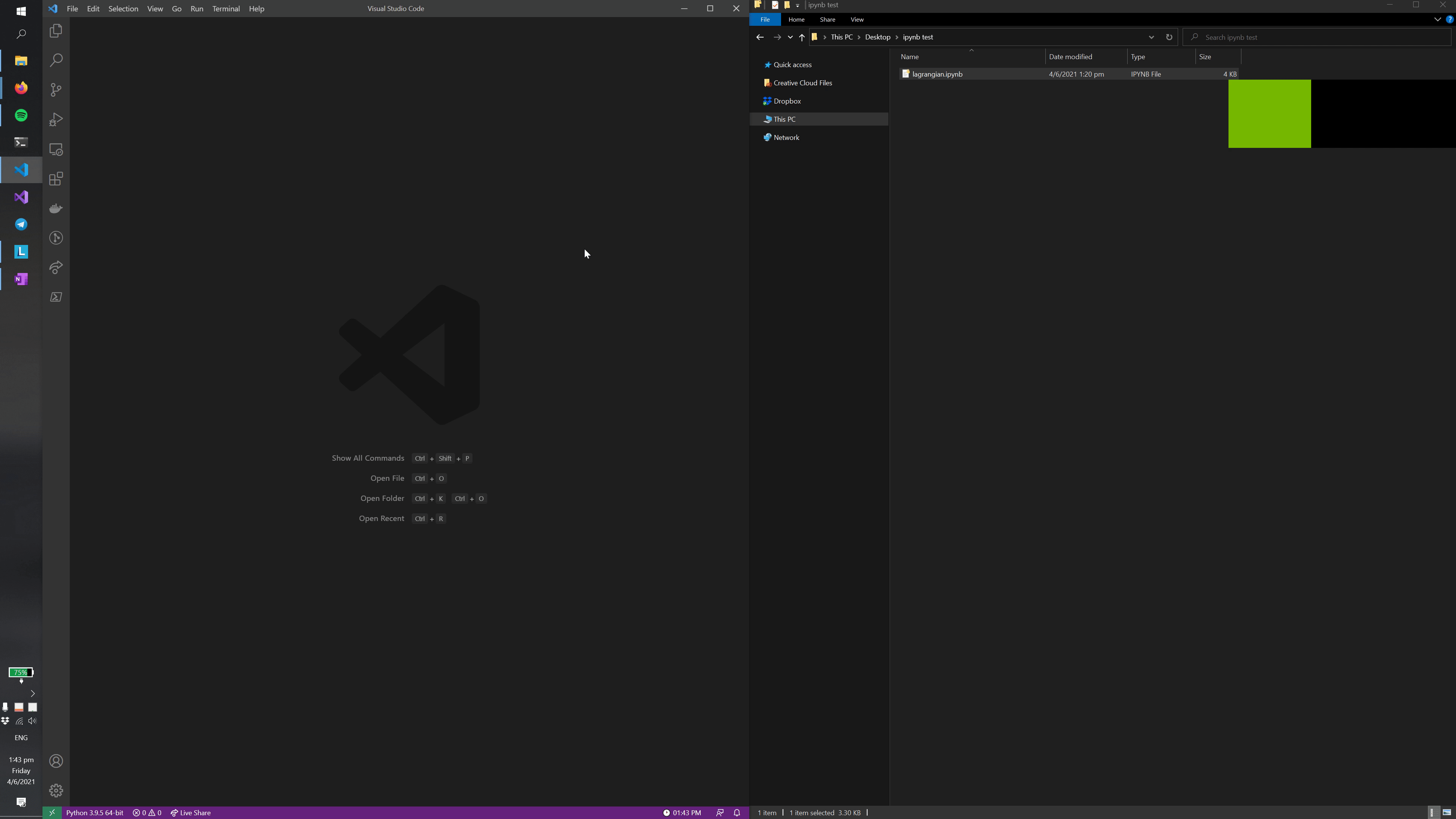Image resolution: width=1456 pixels, height=819 pixels.
Task: Click the remote window indicator in status bar
Action: point(52,813)
